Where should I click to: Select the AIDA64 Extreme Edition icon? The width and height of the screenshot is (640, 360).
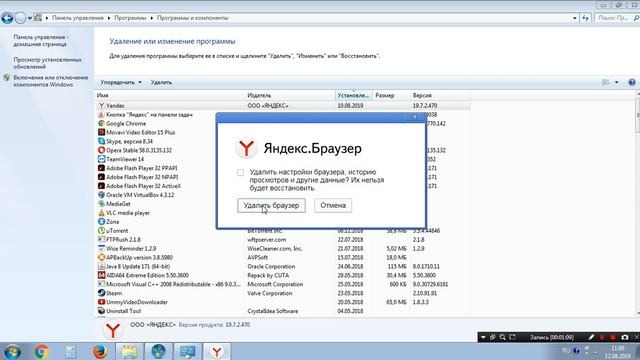pos(101,276)
